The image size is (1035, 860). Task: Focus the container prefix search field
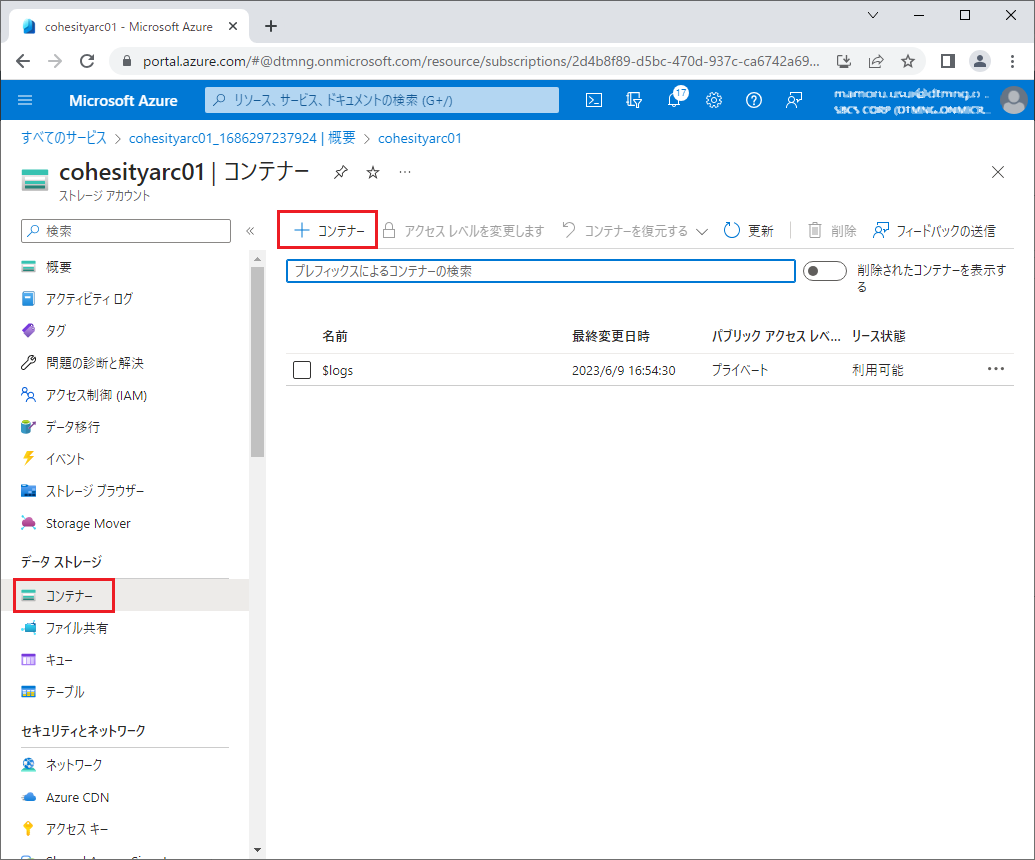pyautogui.click(x=541, y=271)
